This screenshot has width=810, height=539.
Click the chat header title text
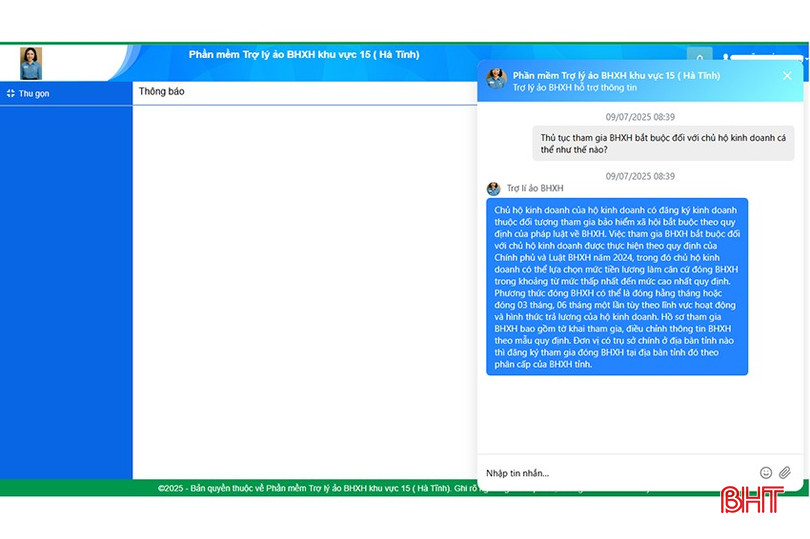[x=616, y=75]
